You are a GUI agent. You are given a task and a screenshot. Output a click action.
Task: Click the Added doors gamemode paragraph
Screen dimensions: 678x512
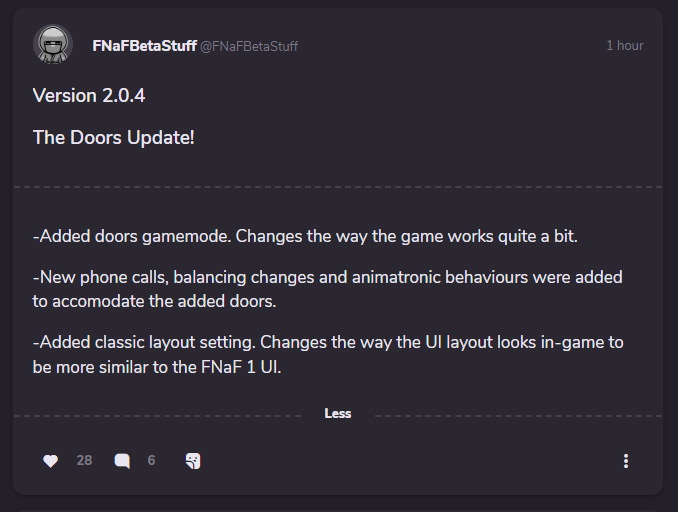tap(306, 236)
